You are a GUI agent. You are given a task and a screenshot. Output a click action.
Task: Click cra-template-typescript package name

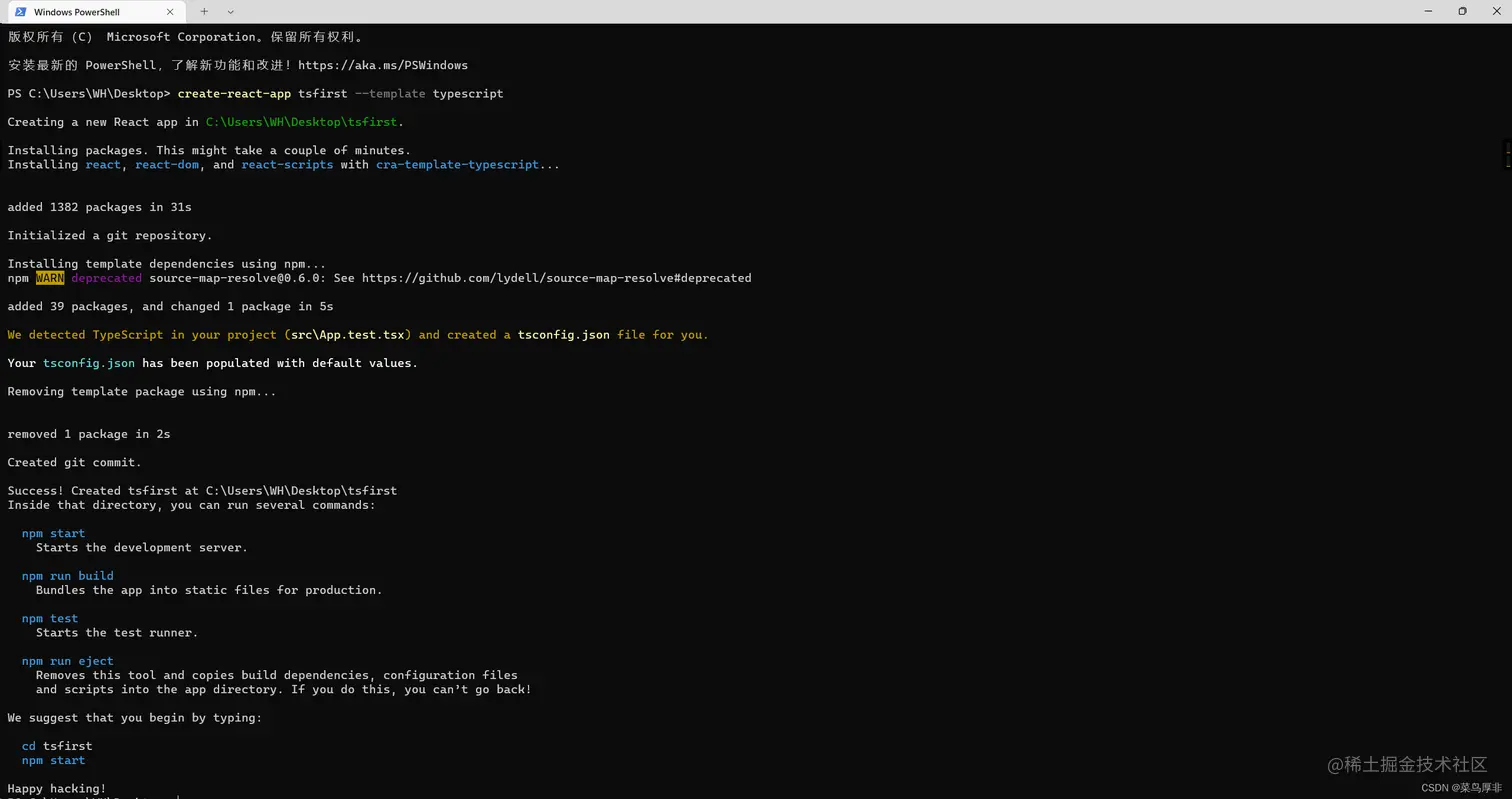(x=457, y=165)
